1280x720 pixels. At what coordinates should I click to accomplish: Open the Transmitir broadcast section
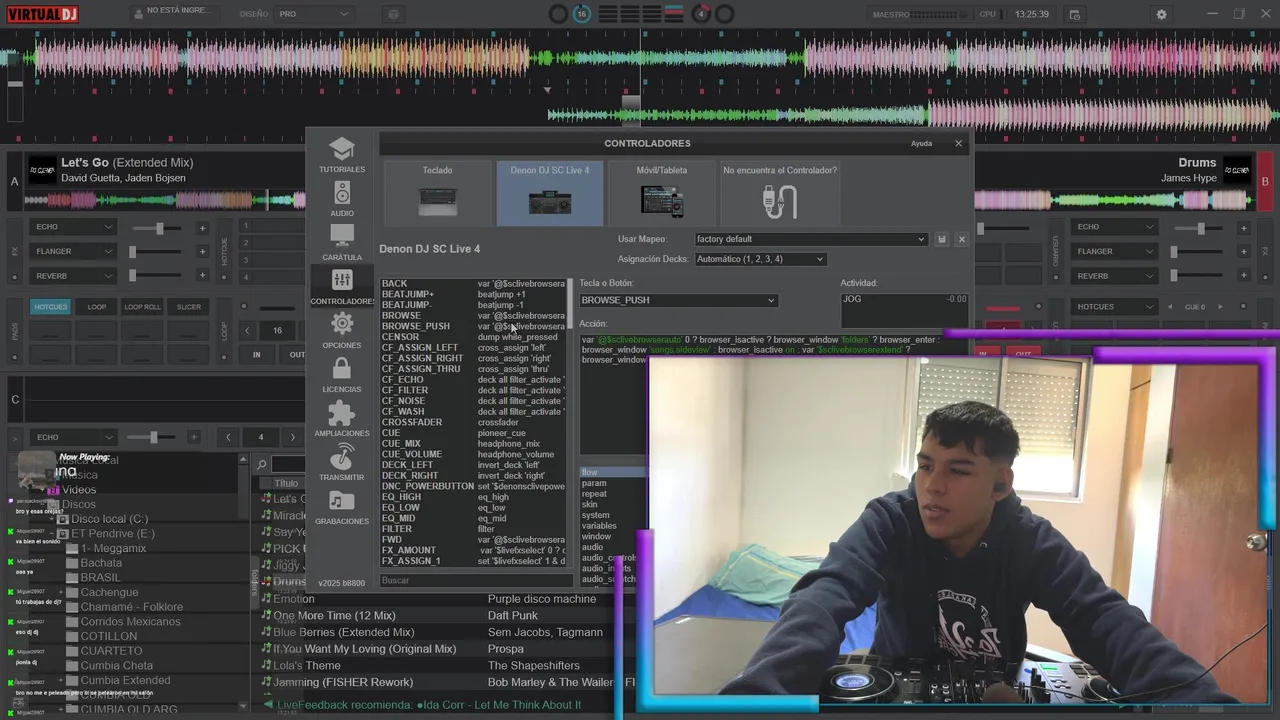coord(342,463)
